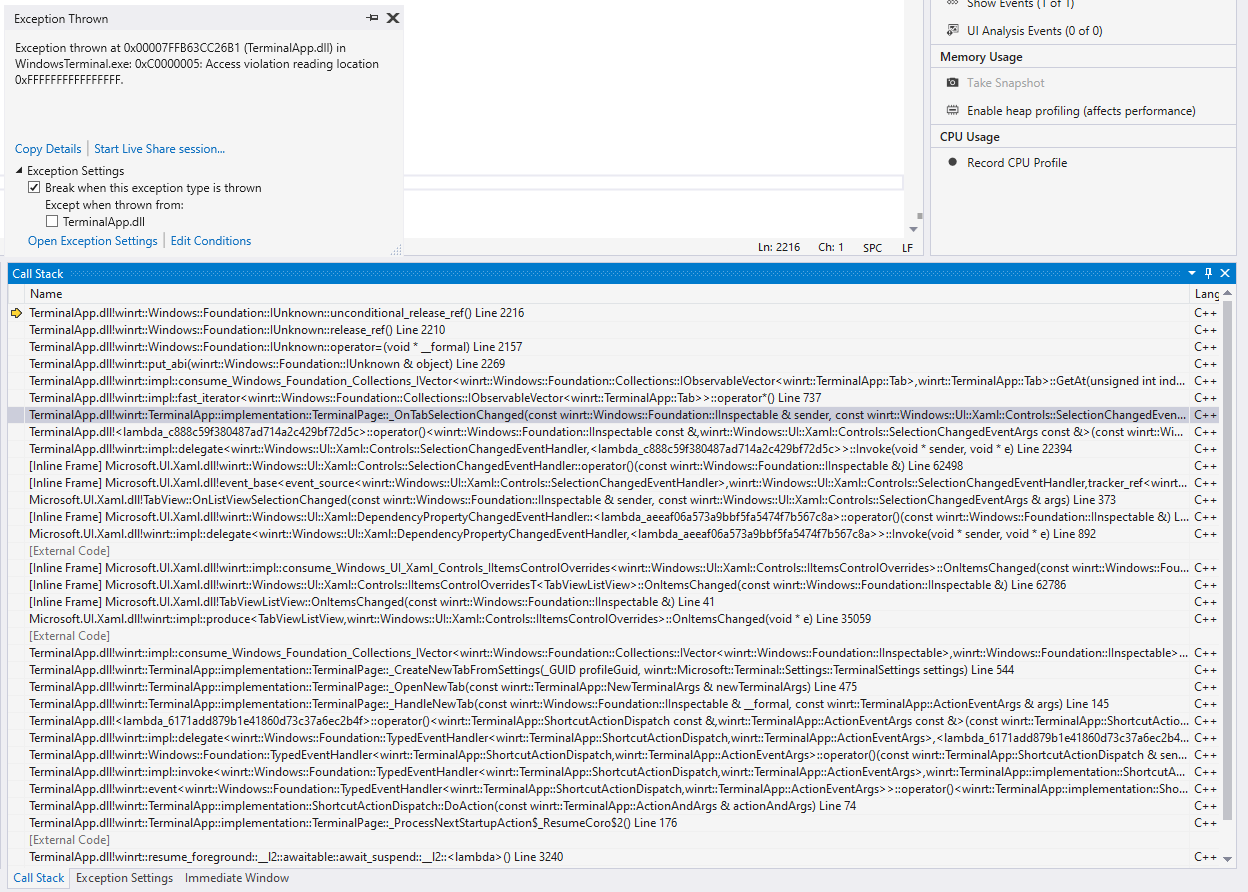Open the Call Stack window dropdown arrow

coord(1192,273)
